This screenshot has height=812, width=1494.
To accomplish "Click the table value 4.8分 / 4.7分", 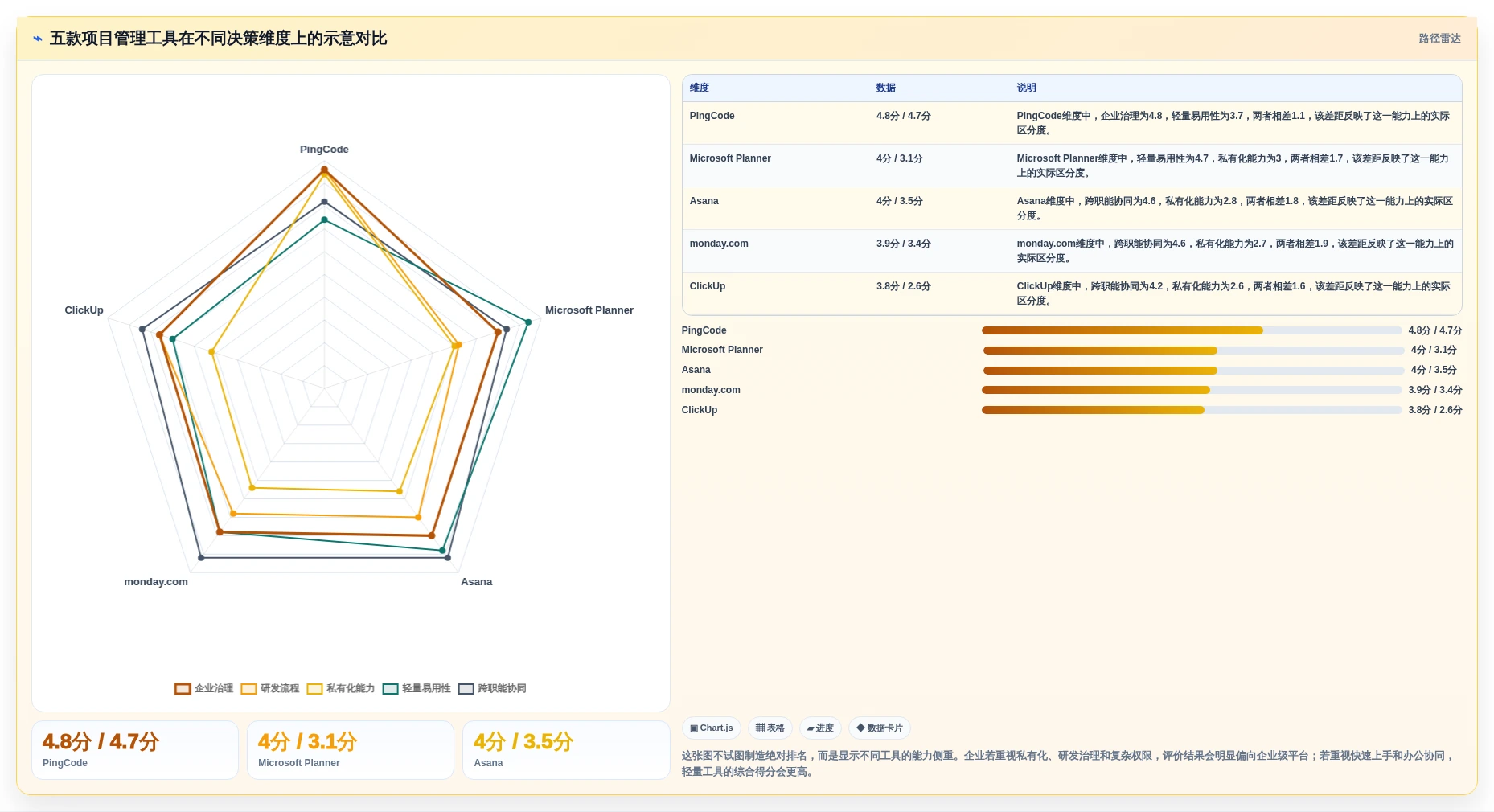I will [904, 116].
